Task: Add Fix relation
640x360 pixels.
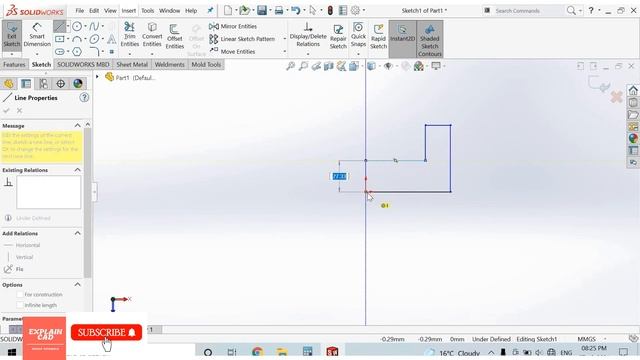Action: (x=14, y=269)
